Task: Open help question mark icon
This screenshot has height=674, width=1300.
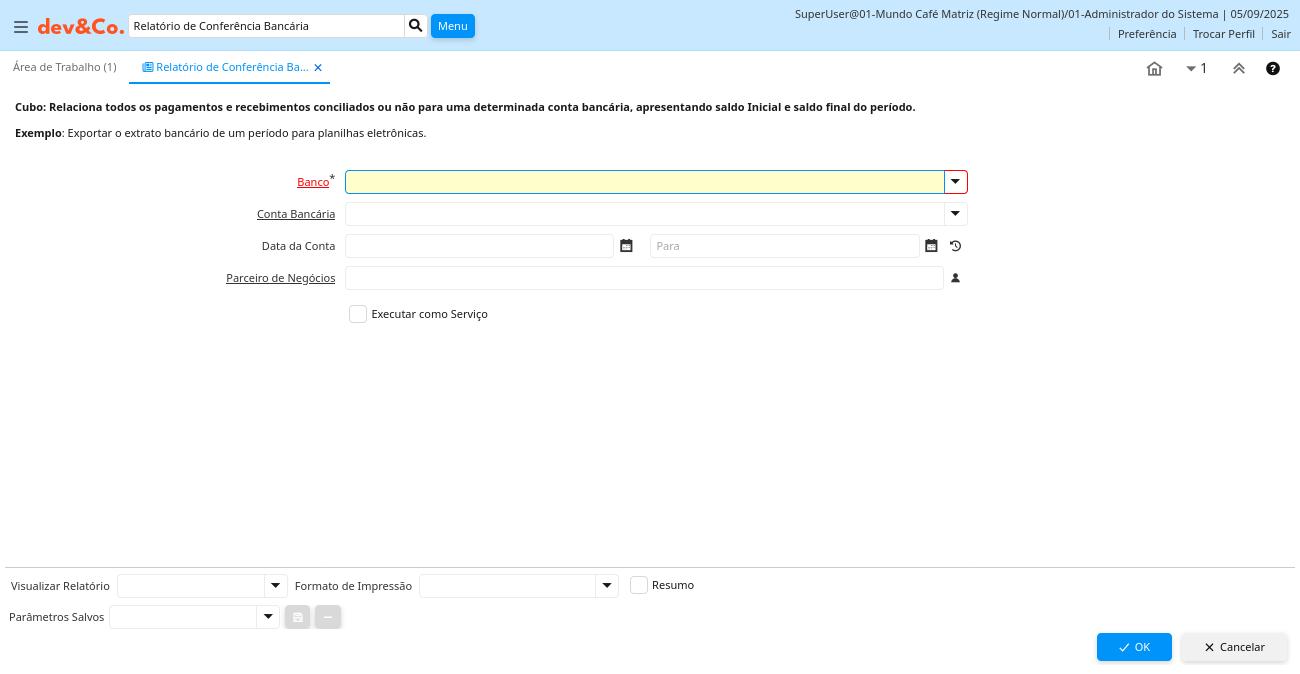Action: [x=1273, y=69]
